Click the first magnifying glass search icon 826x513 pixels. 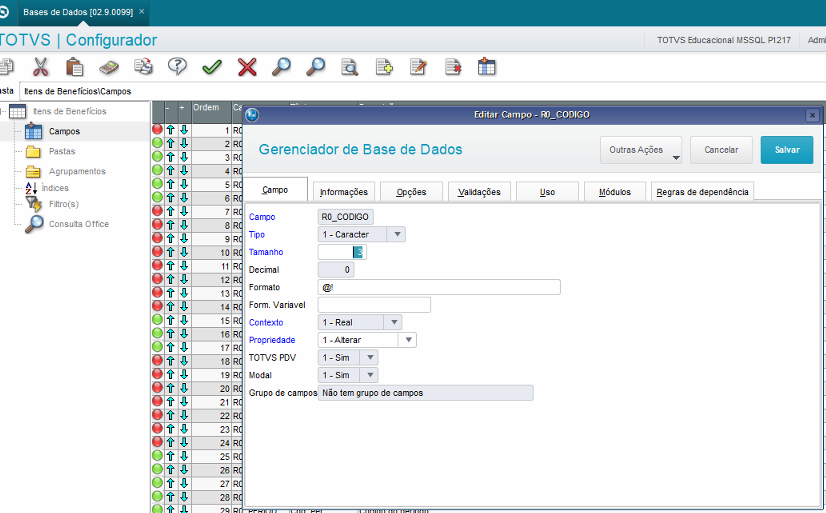click(x=281, y=67)
